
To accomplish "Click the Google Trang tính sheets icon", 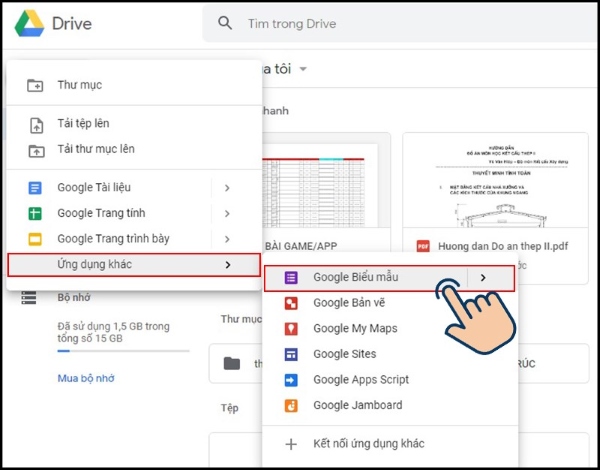I will click(35, 213).
